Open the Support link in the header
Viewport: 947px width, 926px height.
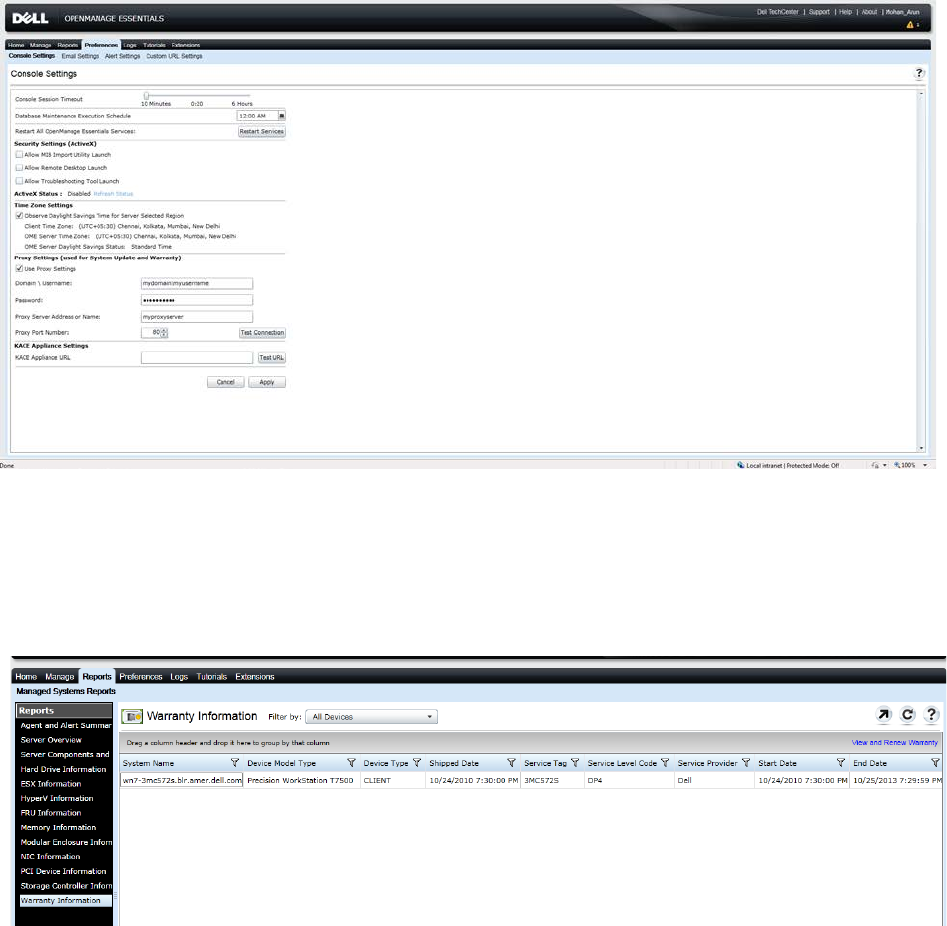(819, 12)
